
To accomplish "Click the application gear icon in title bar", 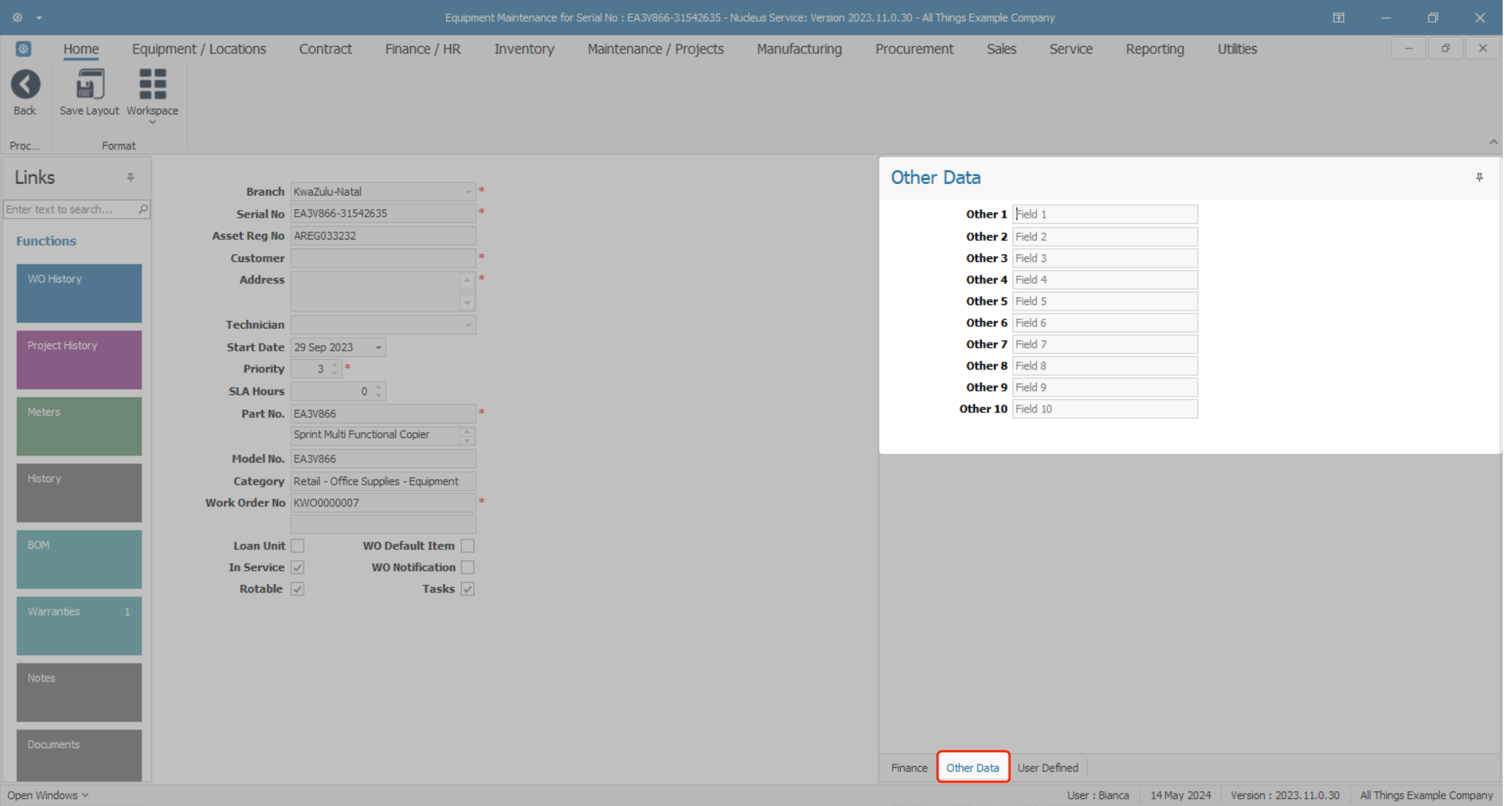I will coord(17,17).
